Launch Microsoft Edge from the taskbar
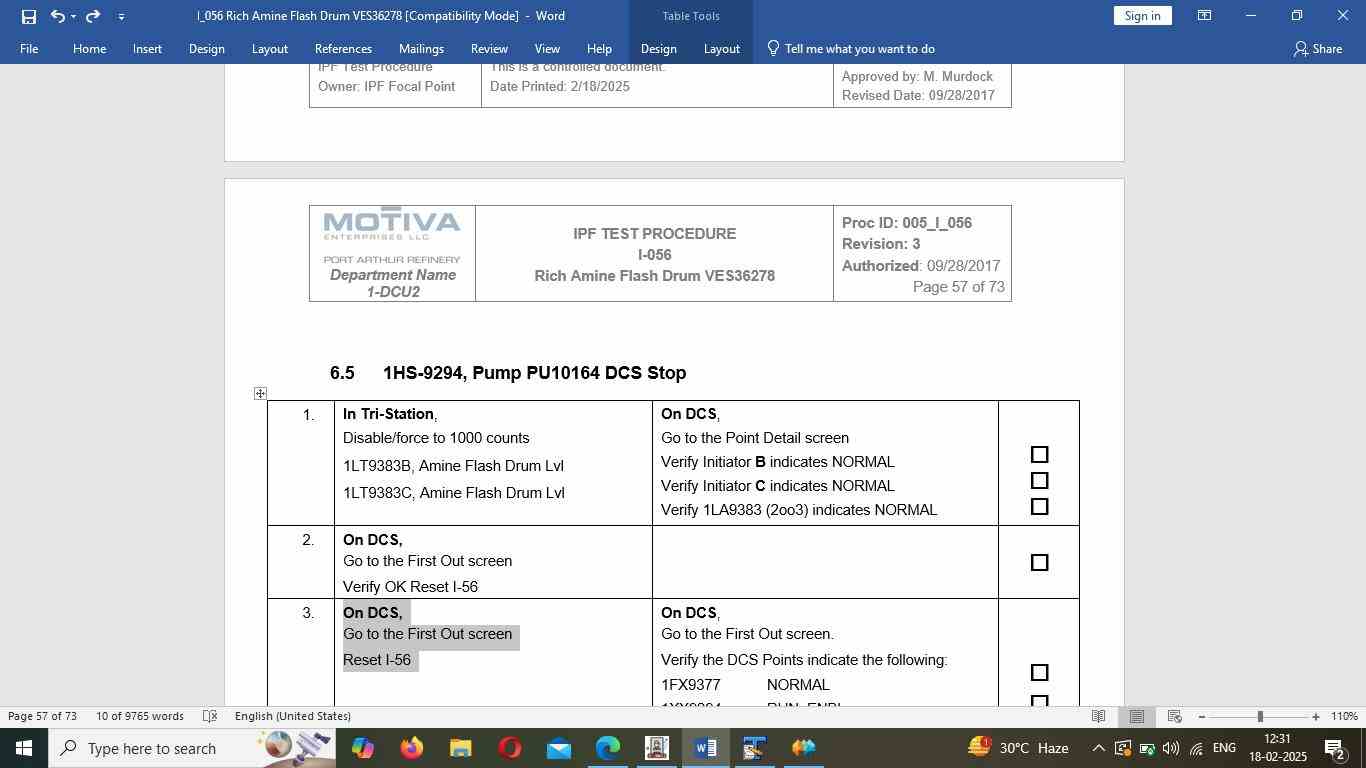 point(608,748)
